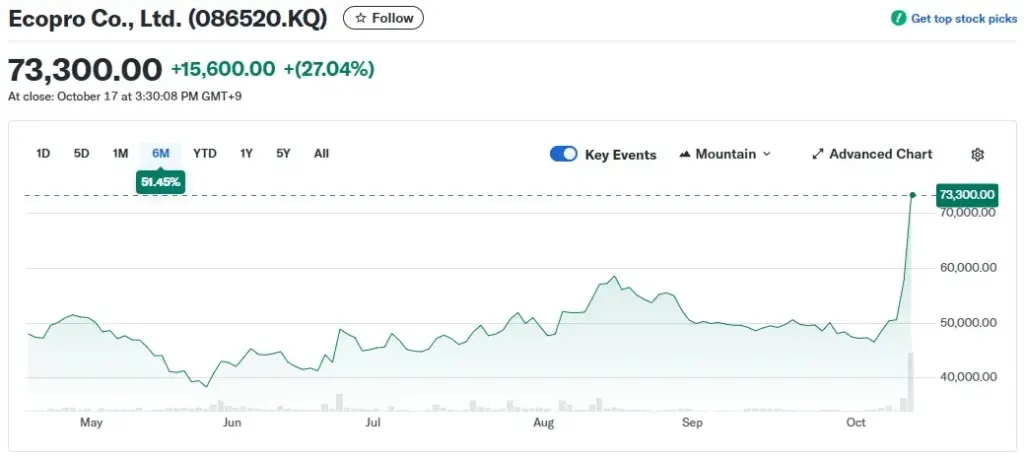Viewport: 1024px width, 457px height.
Task: Open the Advanced Chart view
Action: tap(880, 154)
